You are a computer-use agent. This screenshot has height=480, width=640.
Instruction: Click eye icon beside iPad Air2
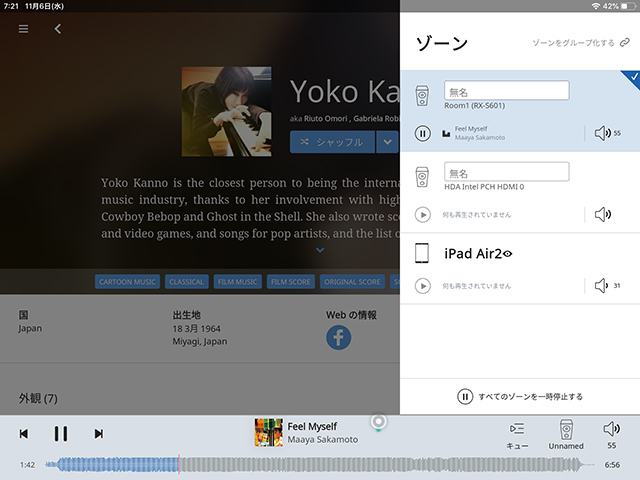pos(507,254)
